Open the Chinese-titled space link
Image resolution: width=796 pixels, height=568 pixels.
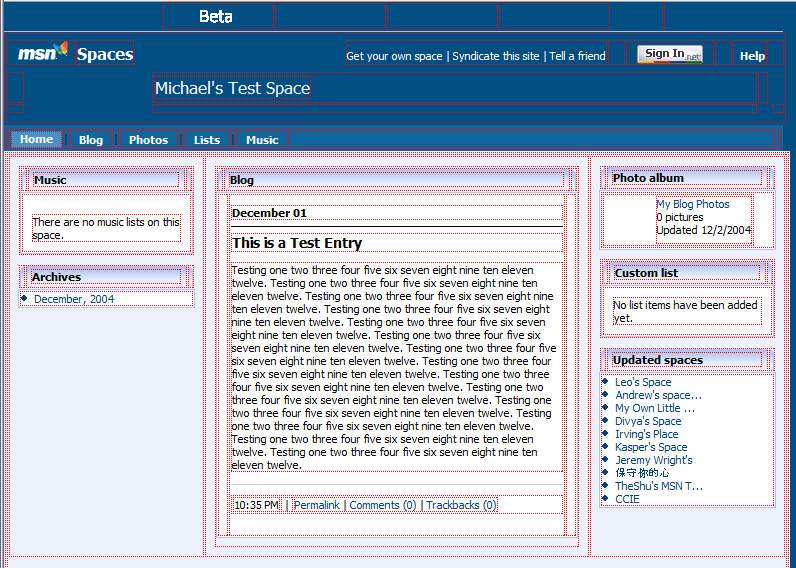(642, 473)
